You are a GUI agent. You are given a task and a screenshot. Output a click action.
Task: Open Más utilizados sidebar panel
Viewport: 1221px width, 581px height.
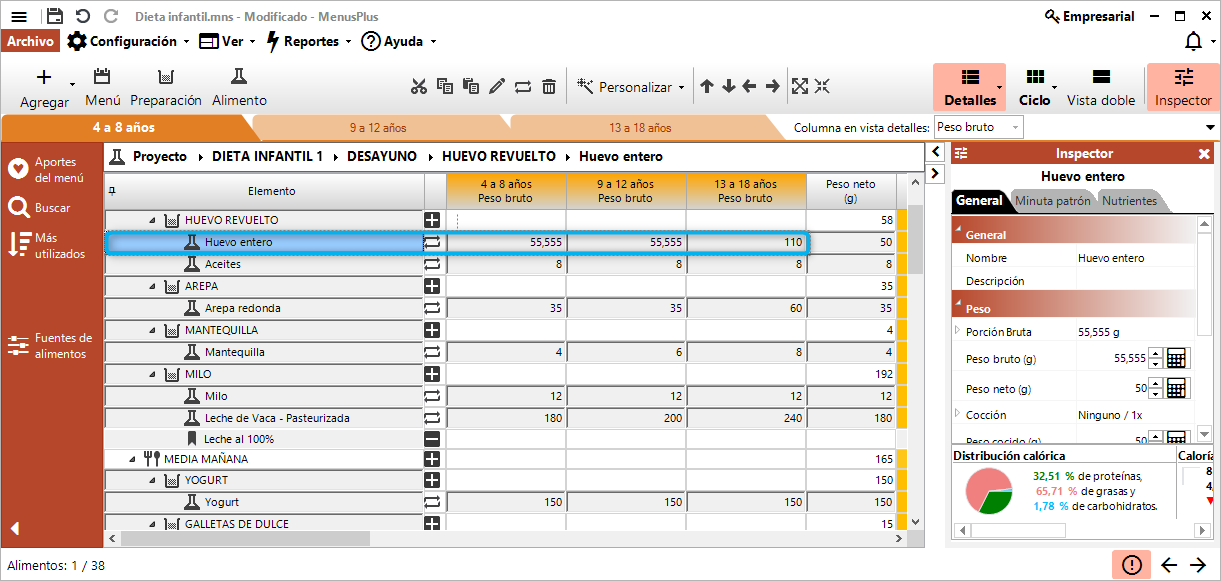pyautogui.click(x=47, y=246)
